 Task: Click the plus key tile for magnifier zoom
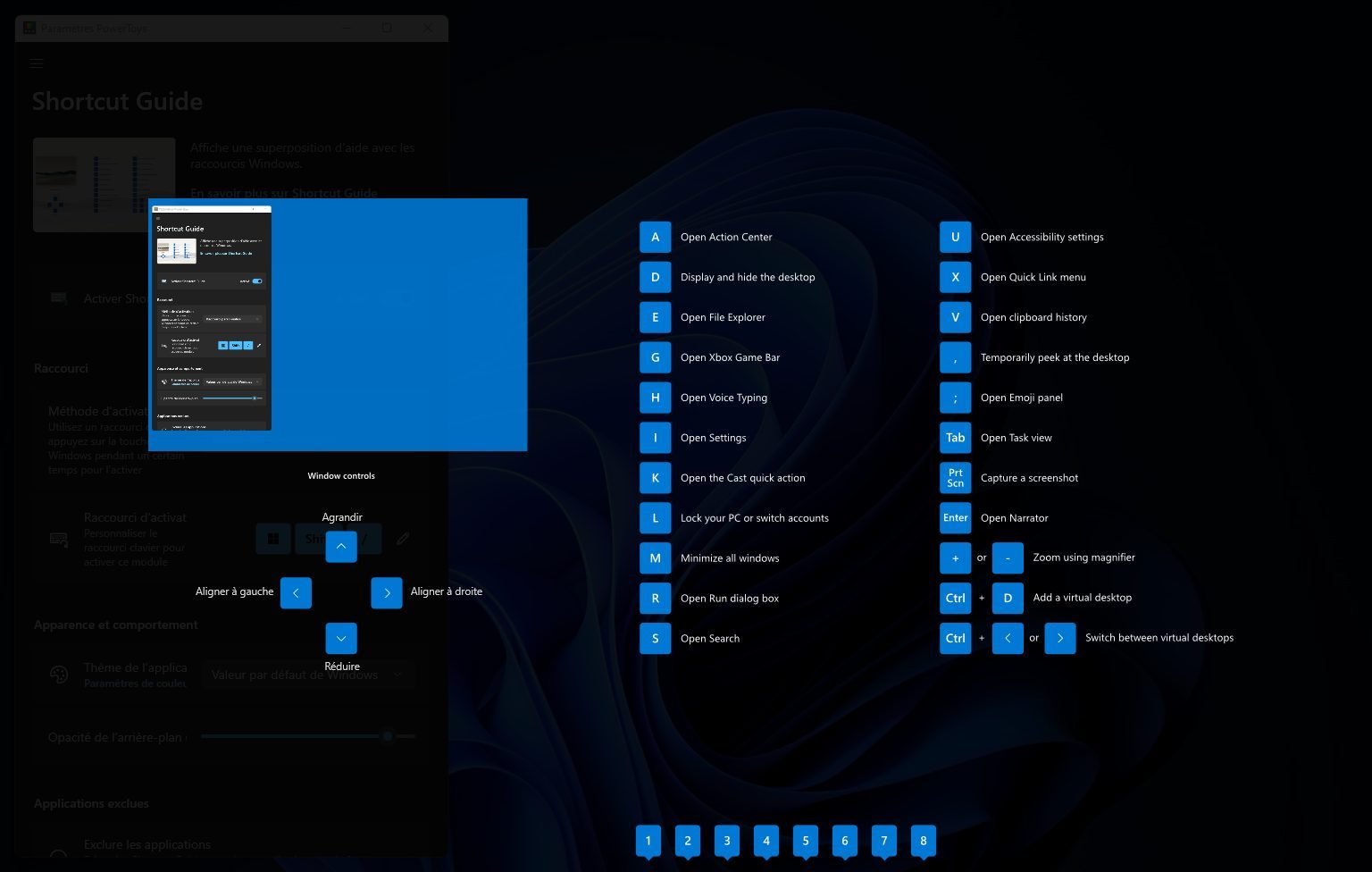(955, 558)
